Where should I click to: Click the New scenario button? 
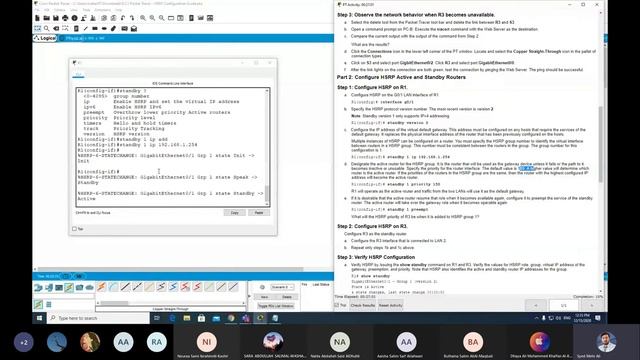264,297
